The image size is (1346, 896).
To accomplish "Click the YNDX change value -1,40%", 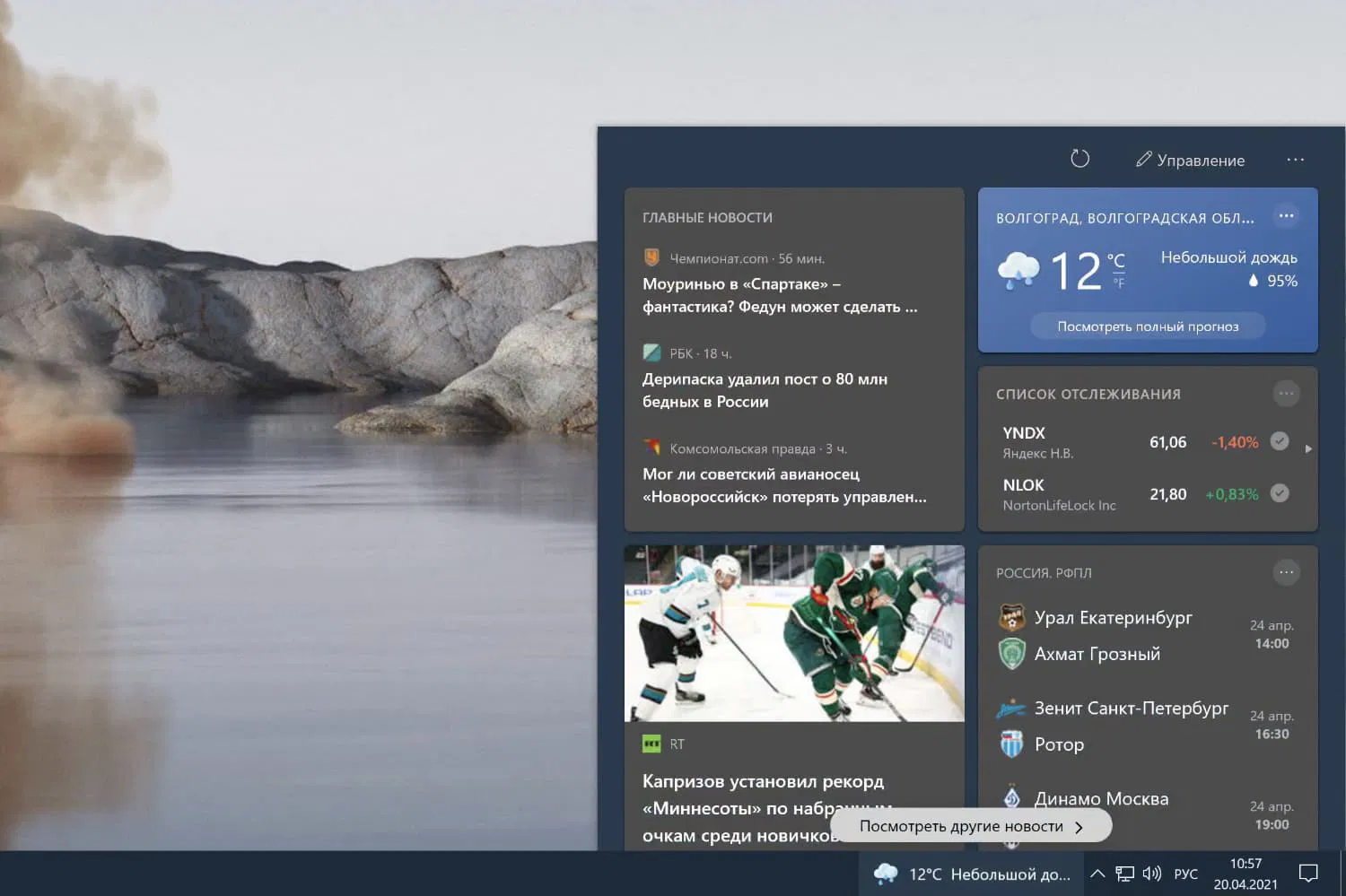I will click(x=1235, y=442).
